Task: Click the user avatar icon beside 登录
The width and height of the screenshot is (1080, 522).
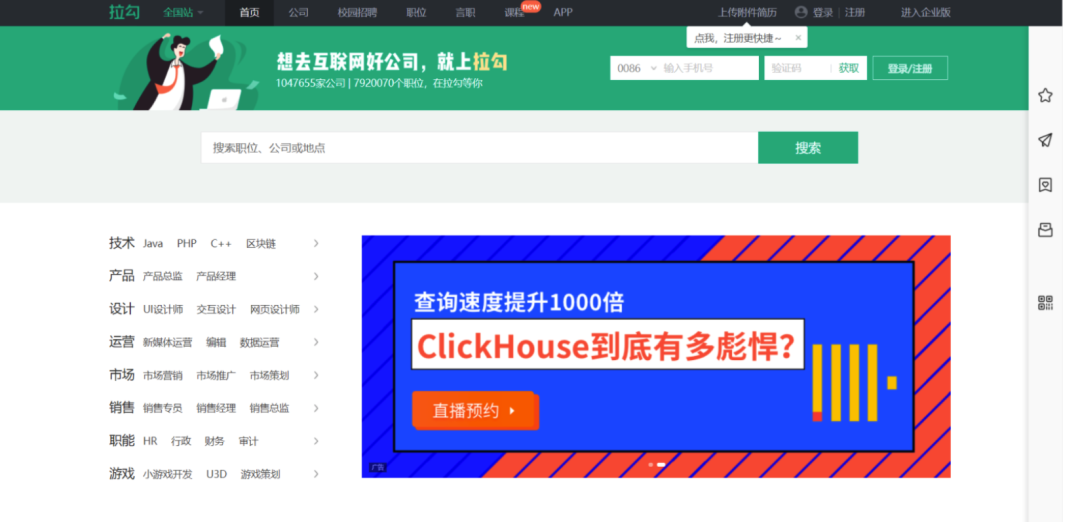Action: pos(800,12)
